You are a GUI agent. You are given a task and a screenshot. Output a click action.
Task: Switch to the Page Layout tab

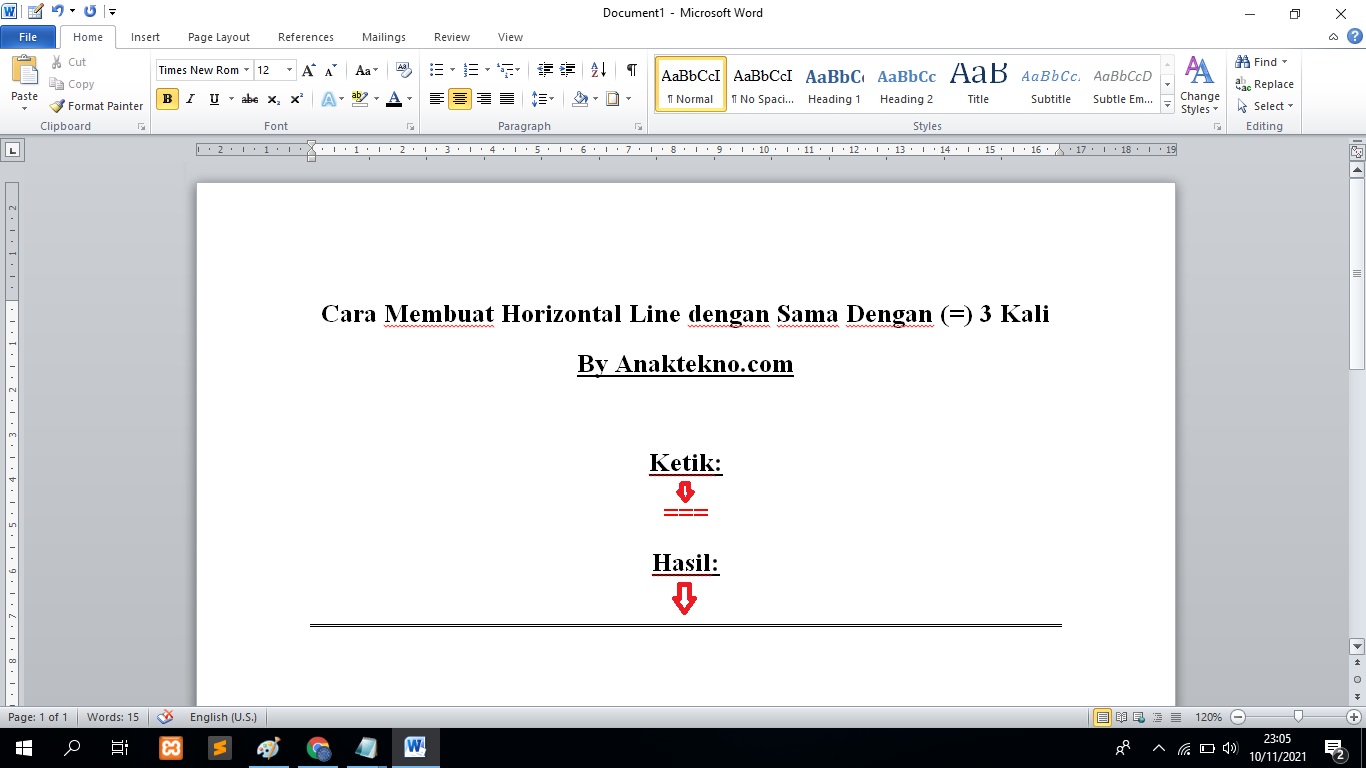(x=219, y=37)
